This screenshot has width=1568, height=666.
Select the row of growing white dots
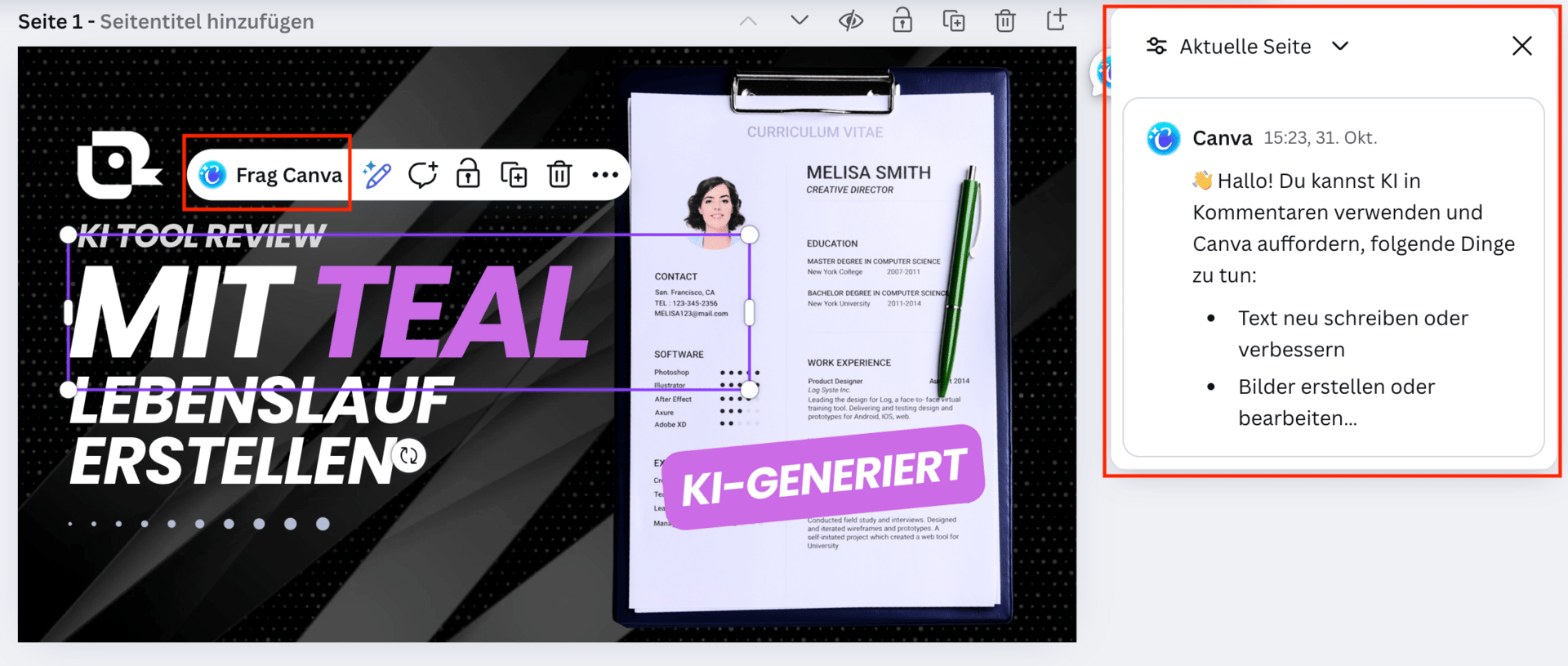[x=199, y=524]
